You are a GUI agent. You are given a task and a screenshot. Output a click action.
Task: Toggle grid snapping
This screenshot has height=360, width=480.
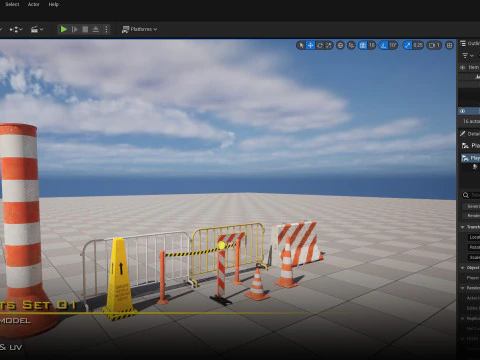coord(363,45)
